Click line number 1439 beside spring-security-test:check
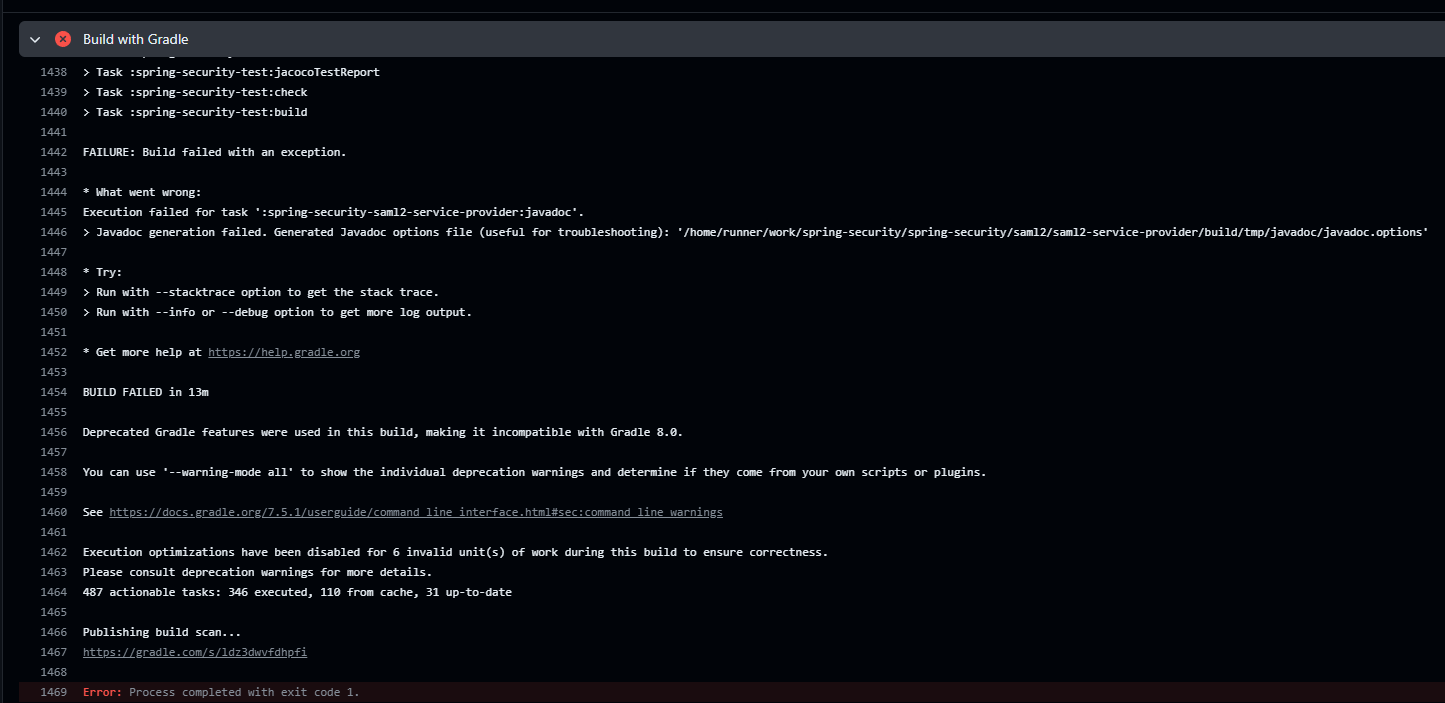 point(53,92)
